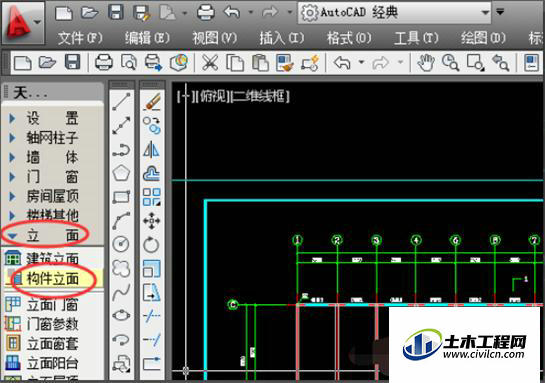Select the Polygon draw tool
This screenshot has width=545, height=383.
121,173
